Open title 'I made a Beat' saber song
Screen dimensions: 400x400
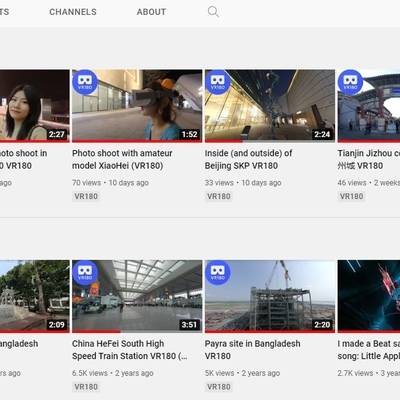pyautogui.click(x=369, y=350)
